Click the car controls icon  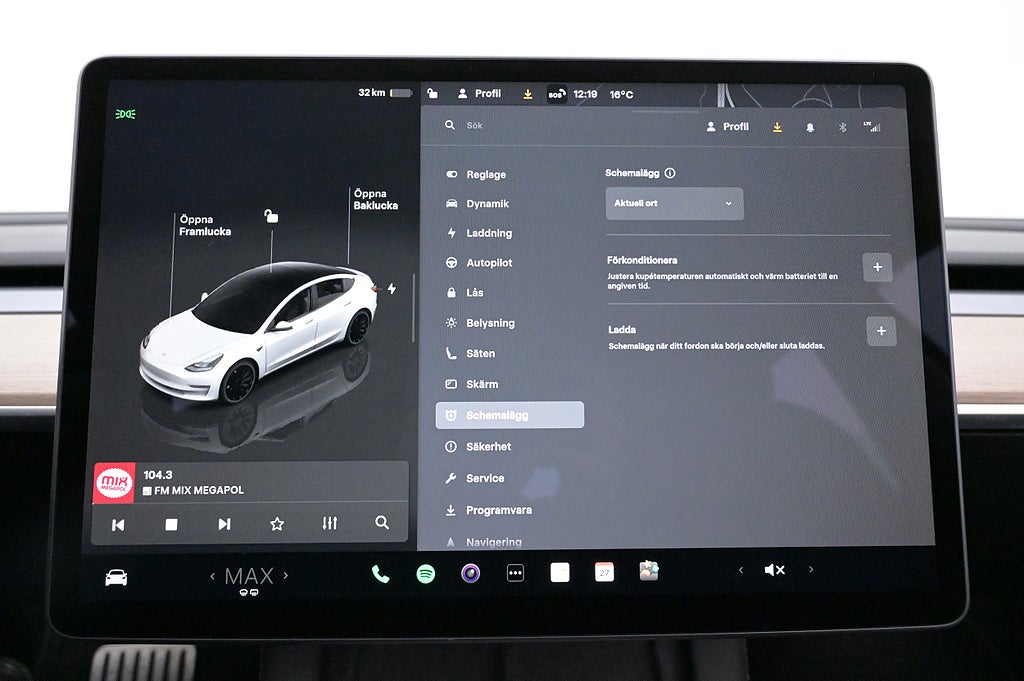[117, 577]
